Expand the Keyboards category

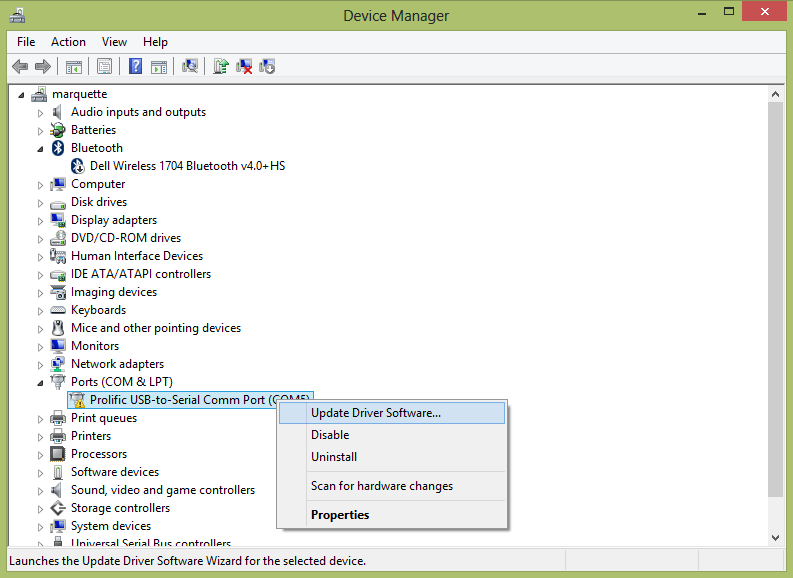40,310
